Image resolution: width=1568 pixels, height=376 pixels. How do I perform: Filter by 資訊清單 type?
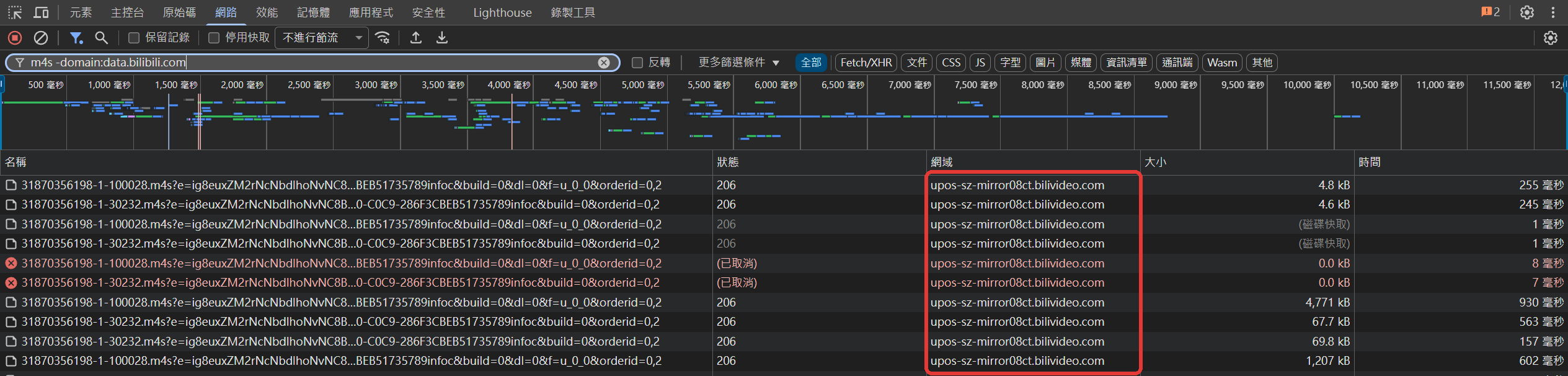tap(1127, 63)
